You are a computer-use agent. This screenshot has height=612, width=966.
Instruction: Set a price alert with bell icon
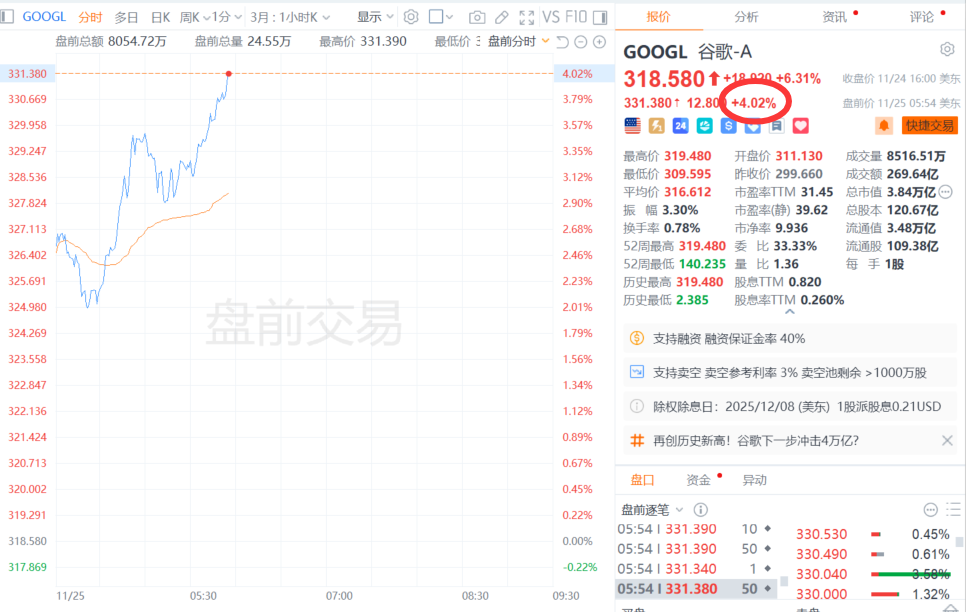pyautogui.click(x=883, y=126)
